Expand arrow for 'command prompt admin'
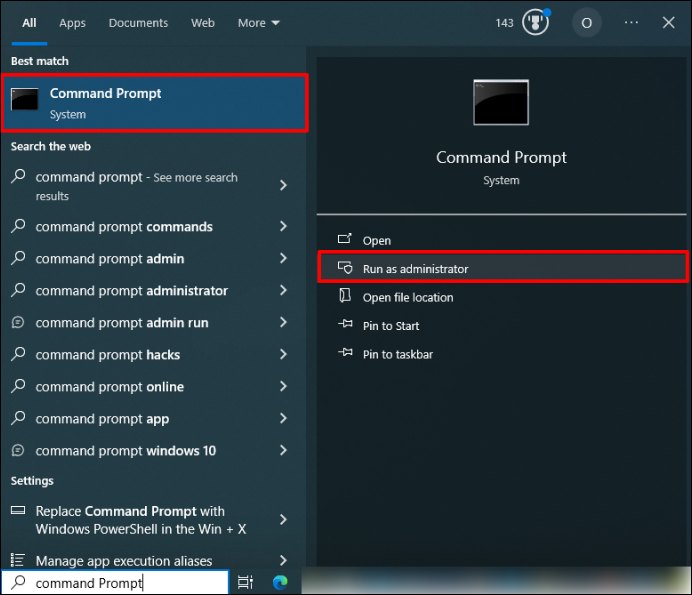 283,258
